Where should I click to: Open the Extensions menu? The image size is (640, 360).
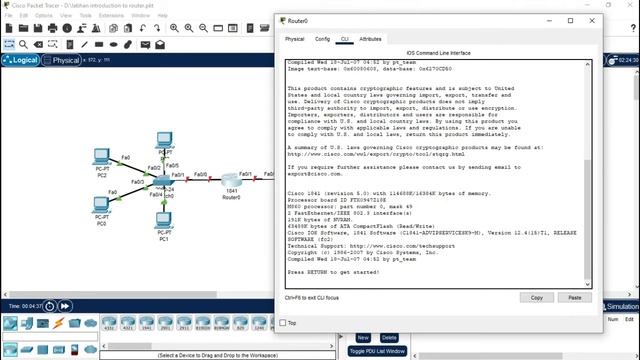coord(111,16)
